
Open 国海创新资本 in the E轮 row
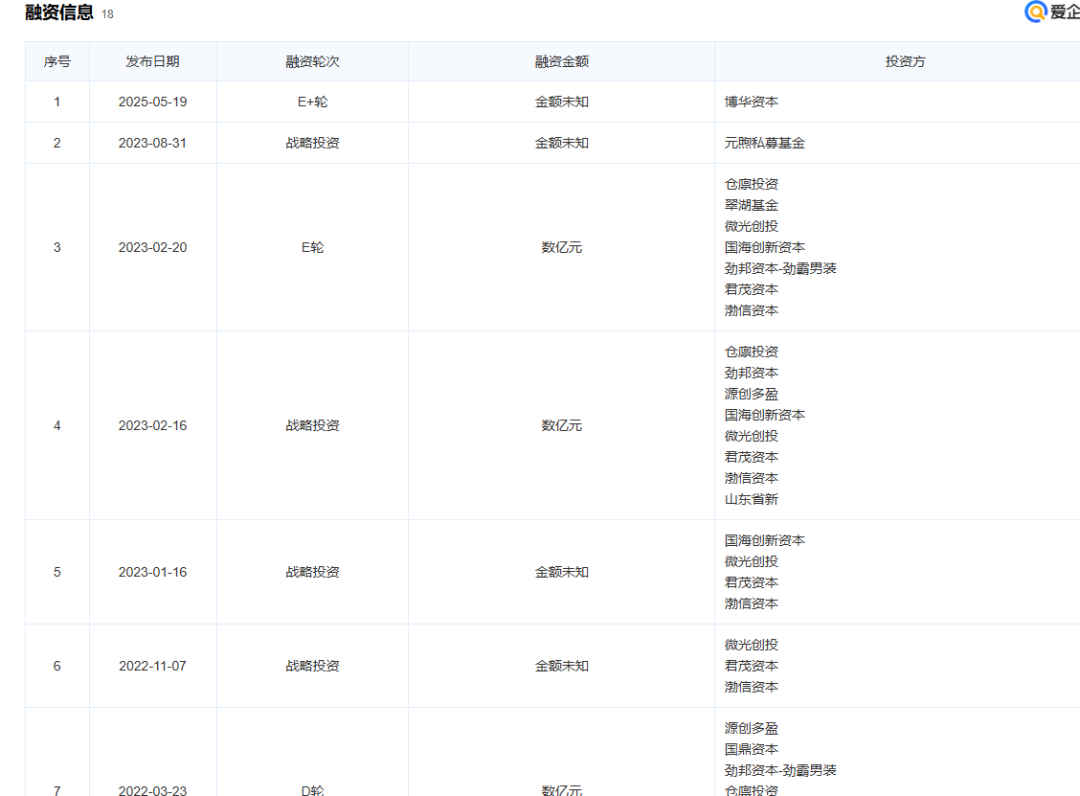(765, 247)
